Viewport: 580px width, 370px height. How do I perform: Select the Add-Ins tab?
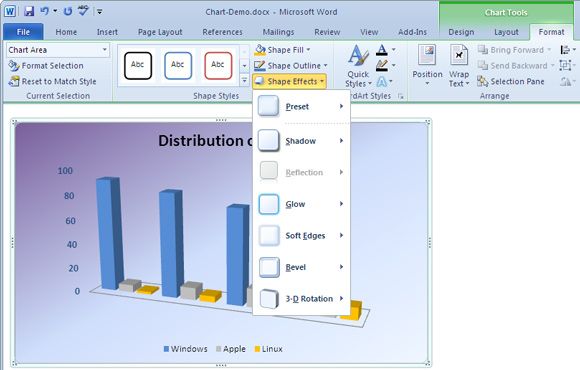tap(412, 32)
